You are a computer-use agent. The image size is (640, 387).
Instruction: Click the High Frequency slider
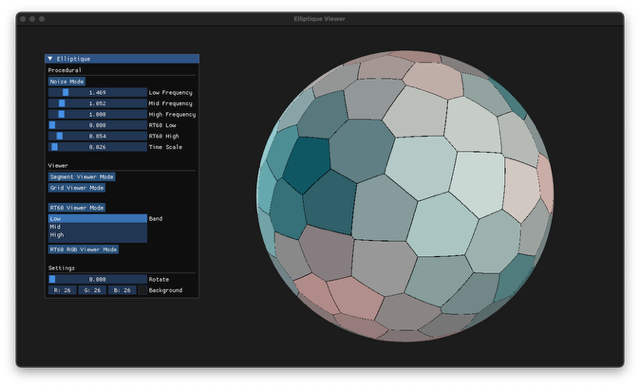tap(98, 114)
